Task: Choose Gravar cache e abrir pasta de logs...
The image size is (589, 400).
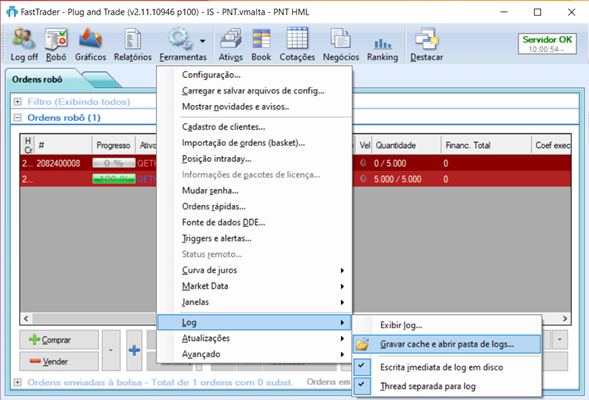Action: 447,344
